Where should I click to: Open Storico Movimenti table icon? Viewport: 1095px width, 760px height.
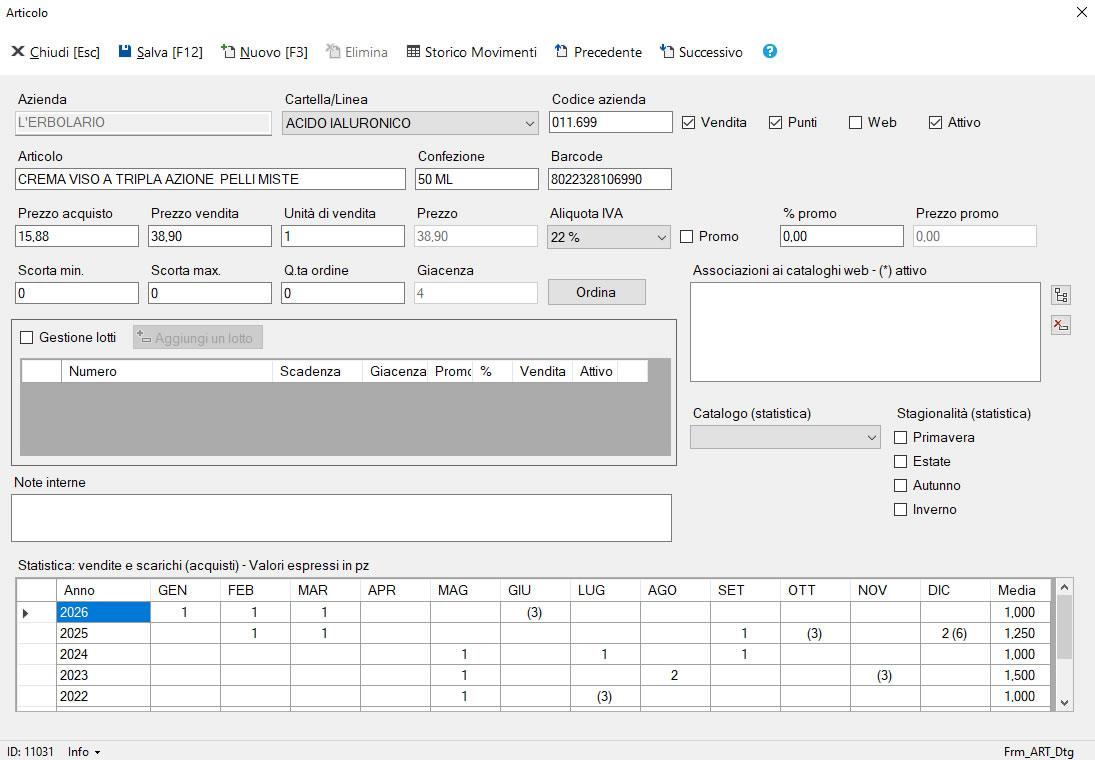(x=413, y=51)
